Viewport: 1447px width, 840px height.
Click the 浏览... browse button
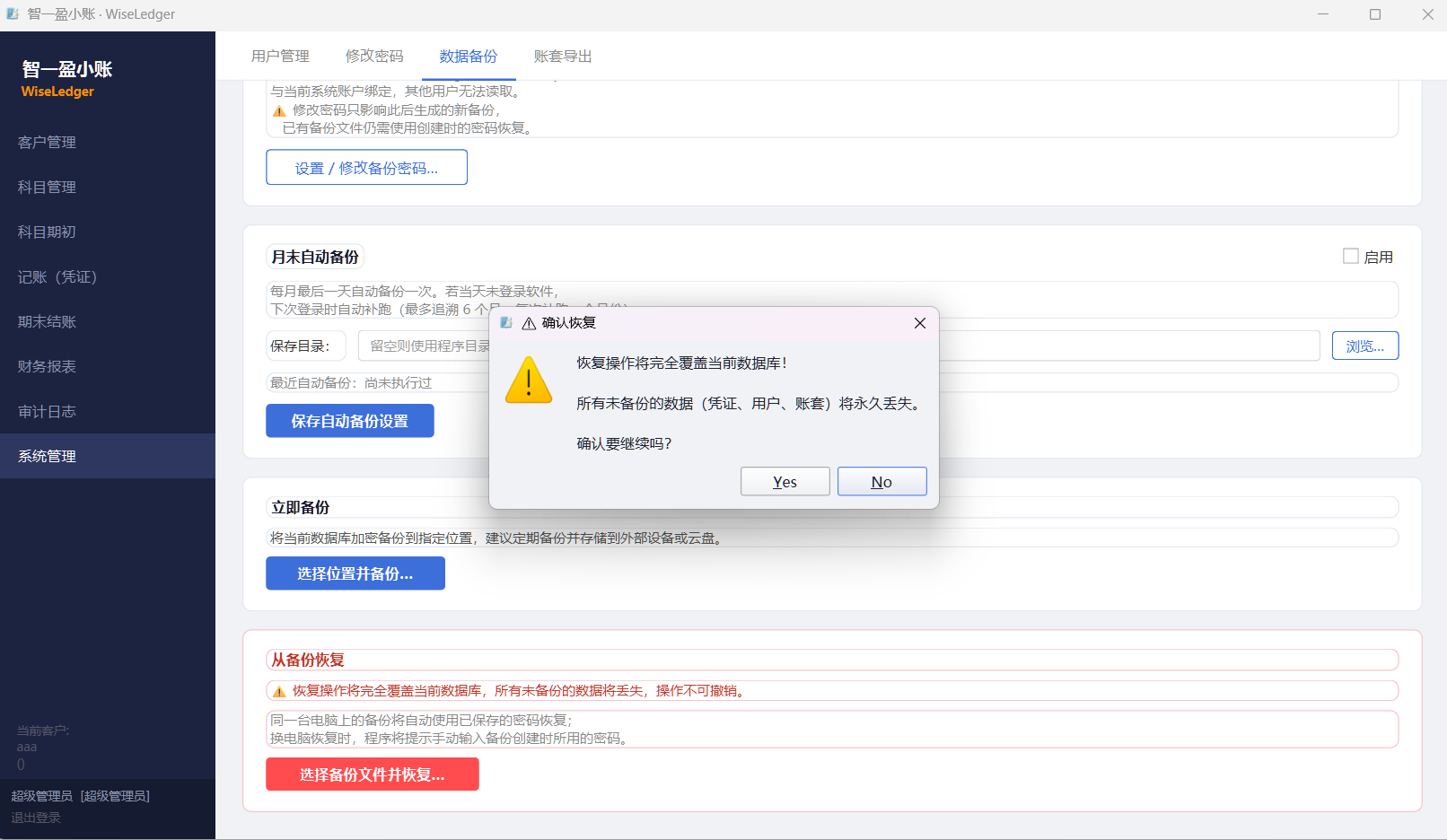click(x=1365, y=346)
